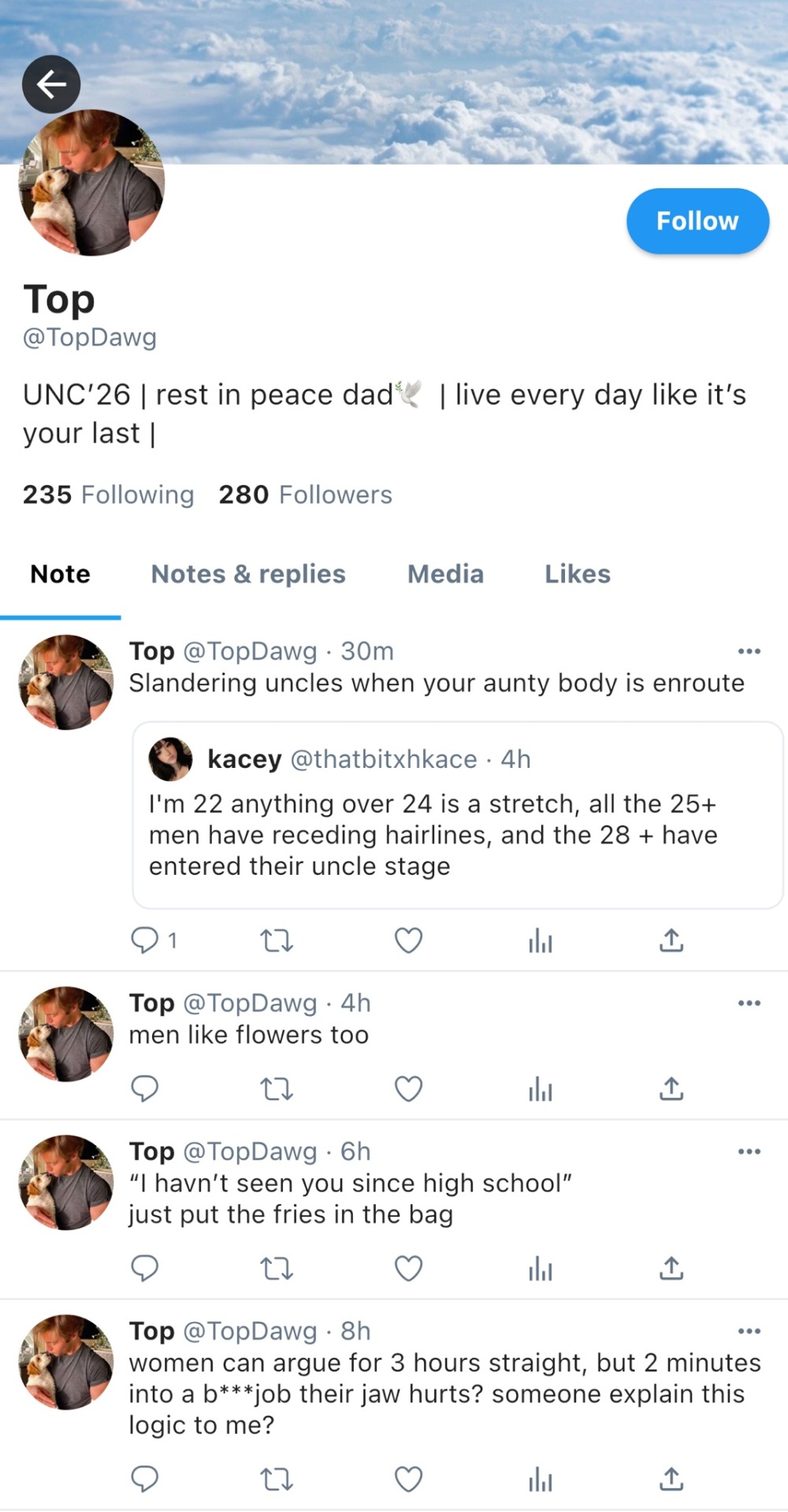The image size is (788, 1512).
Task: Follow the Top profile
Action: (x=697, y=221)
